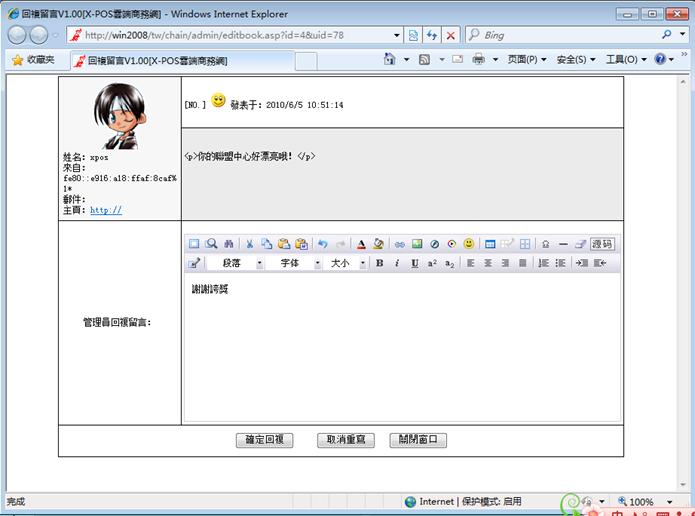Click the find binoculars icon in editor
This screenshot has width=695, height=516.
click(228, 244)
